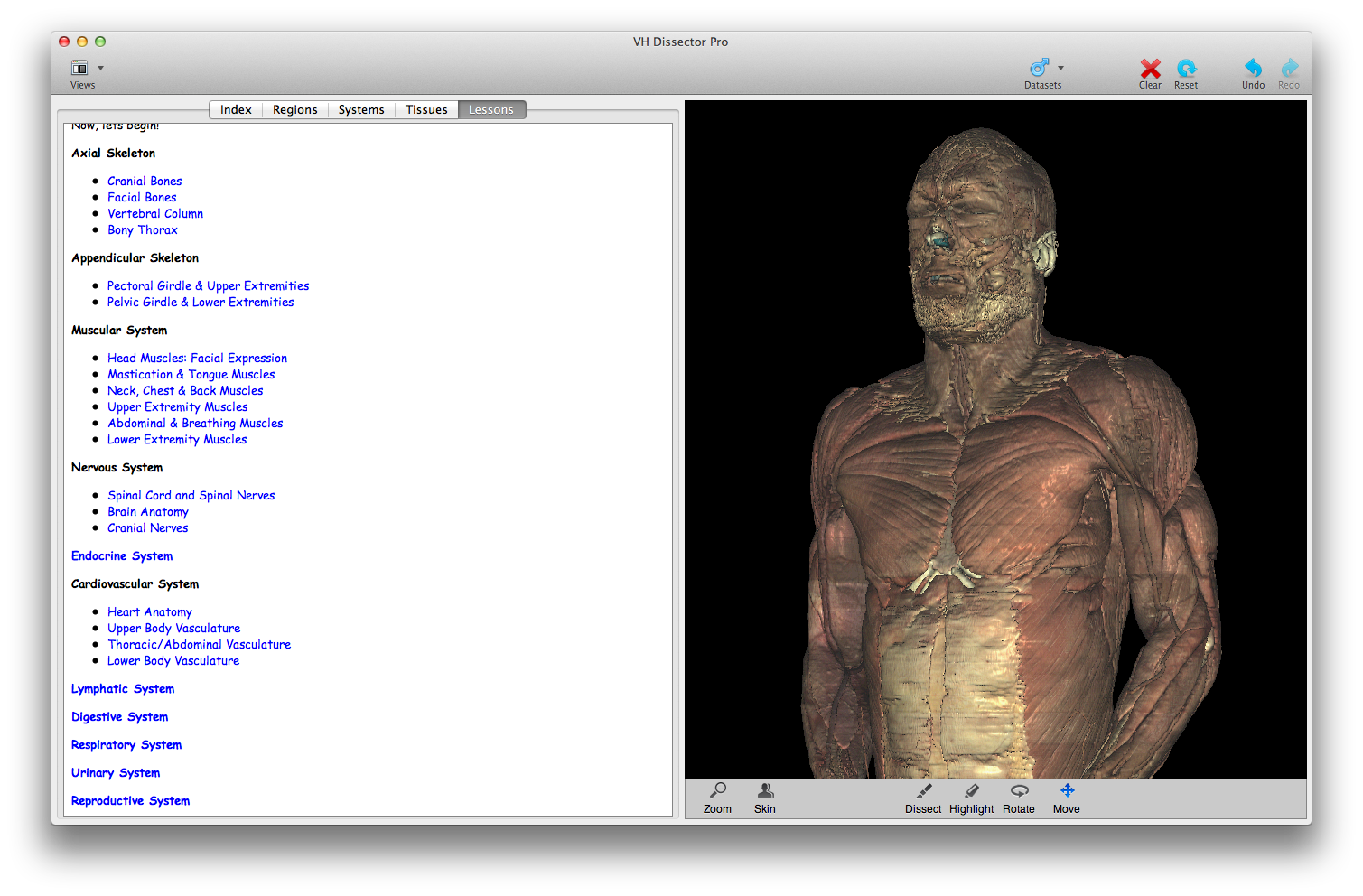Open Pectoral Girdle & Upper Extremities lesson
Viewport: 1363px width, 896px height.
click(x=208, y=285)
